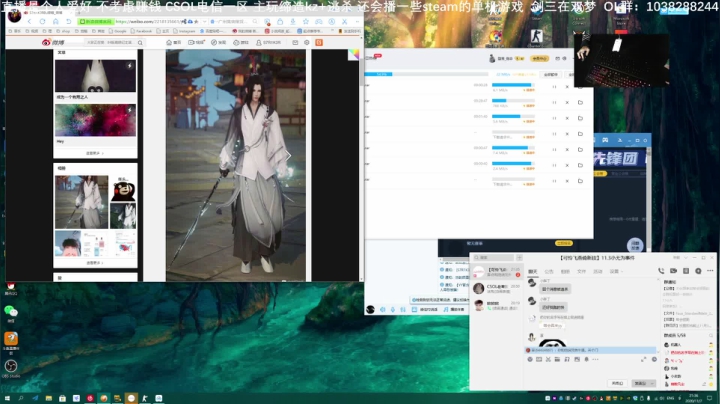Click QQ music share icon
This screenshot has width=720, height=404.
point(567,359)
